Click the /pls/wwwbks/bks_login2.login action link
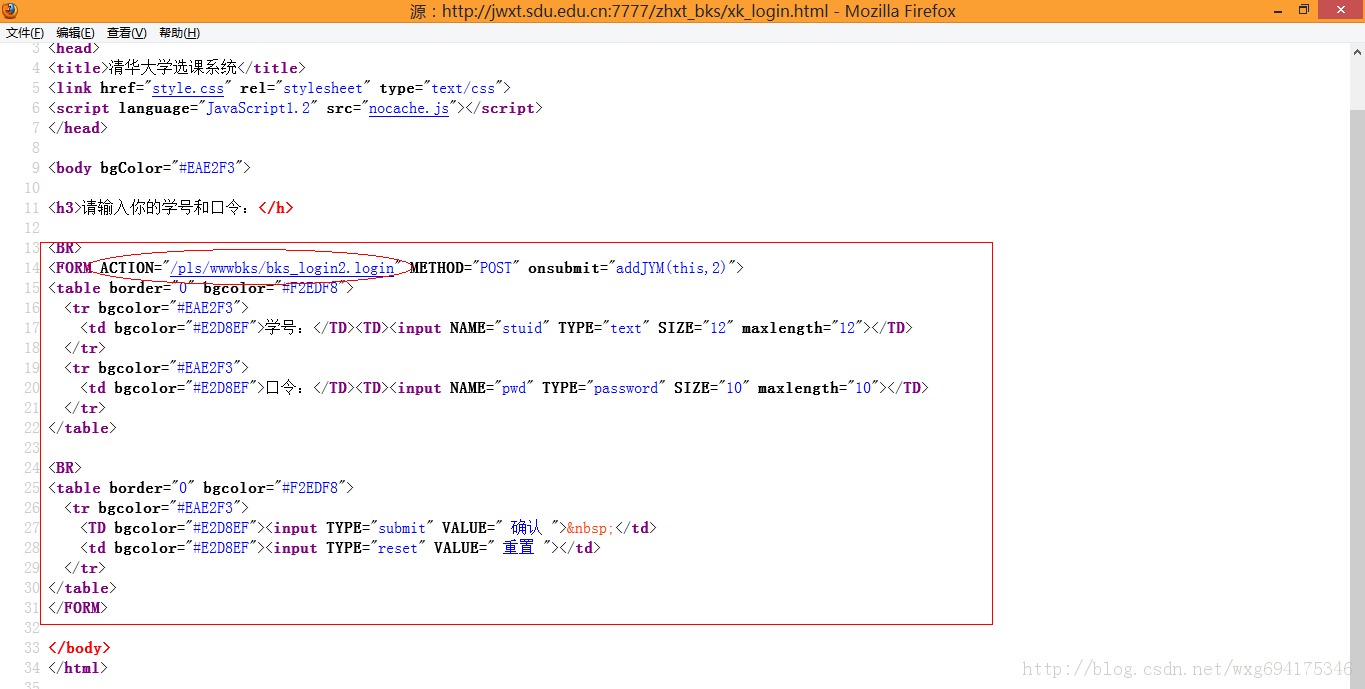 tap(283, 268)
